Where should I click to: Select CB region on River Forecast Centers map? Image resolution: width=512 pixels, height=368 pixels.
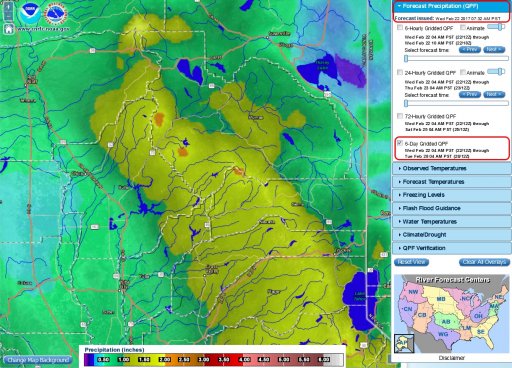(422, 315)
